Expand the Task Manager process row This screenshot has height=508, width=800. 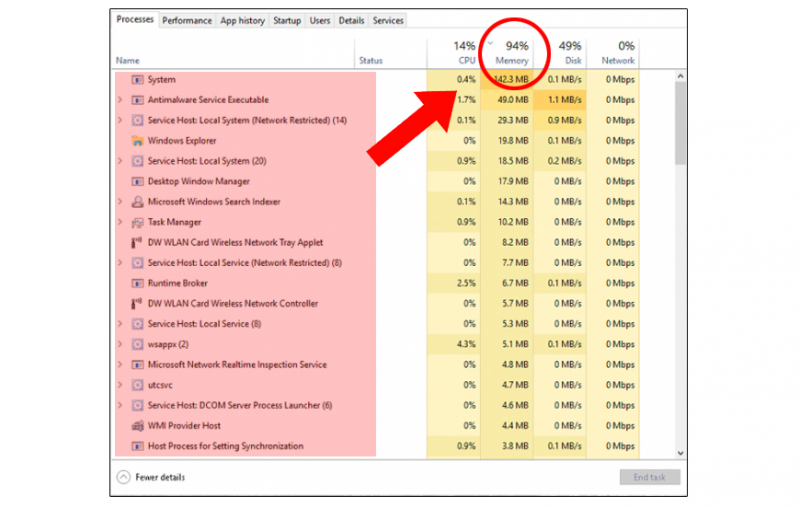click(x=120, y=222)
